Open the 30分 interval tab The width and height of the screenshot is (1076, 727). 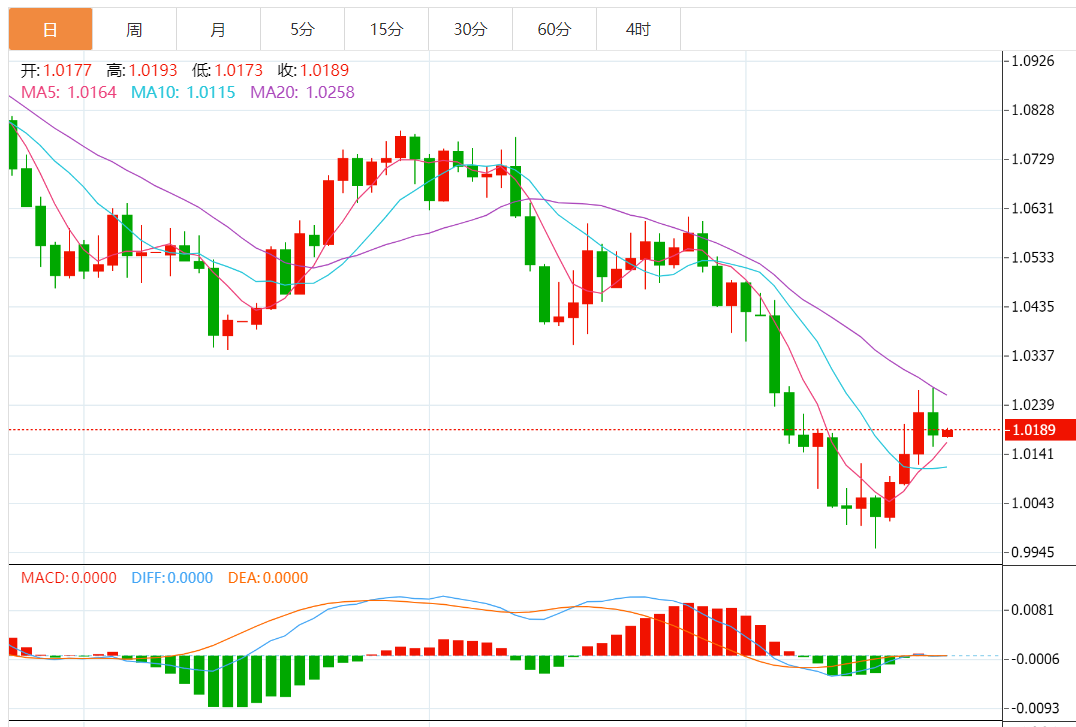point(470,29)
